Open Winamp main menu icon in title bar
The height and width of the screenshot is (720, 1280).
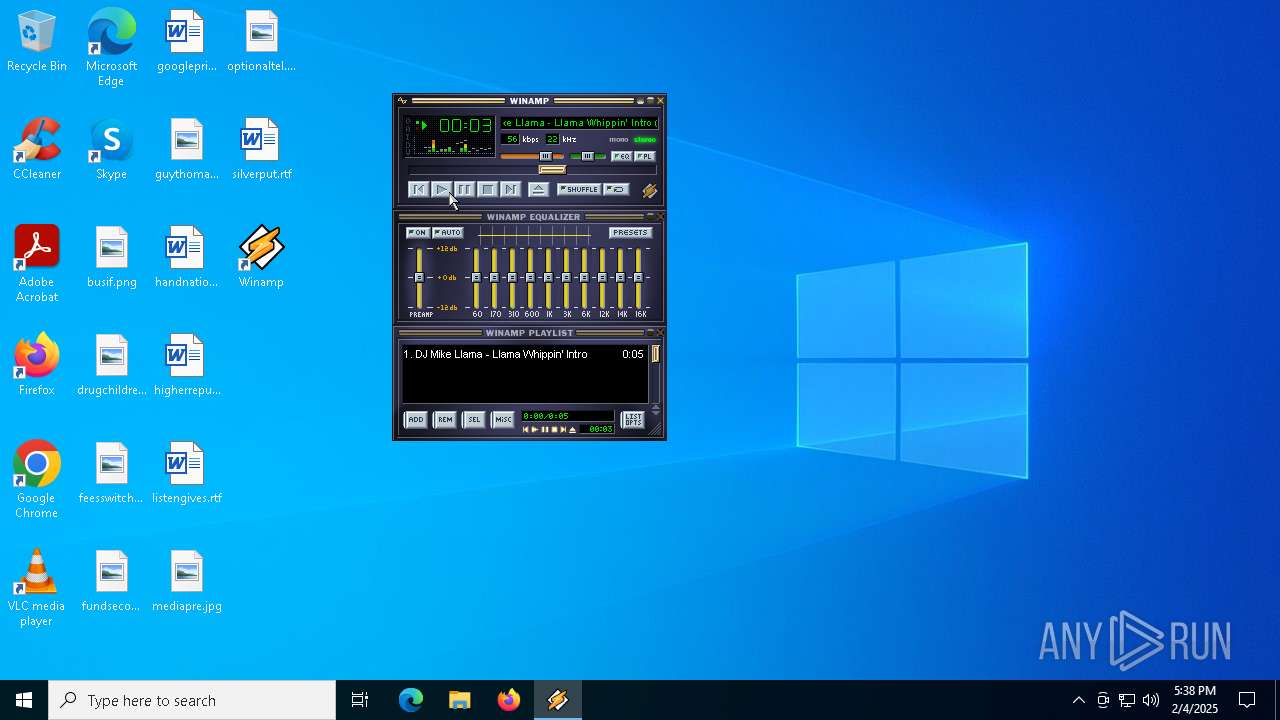click(x=403, y=101)
